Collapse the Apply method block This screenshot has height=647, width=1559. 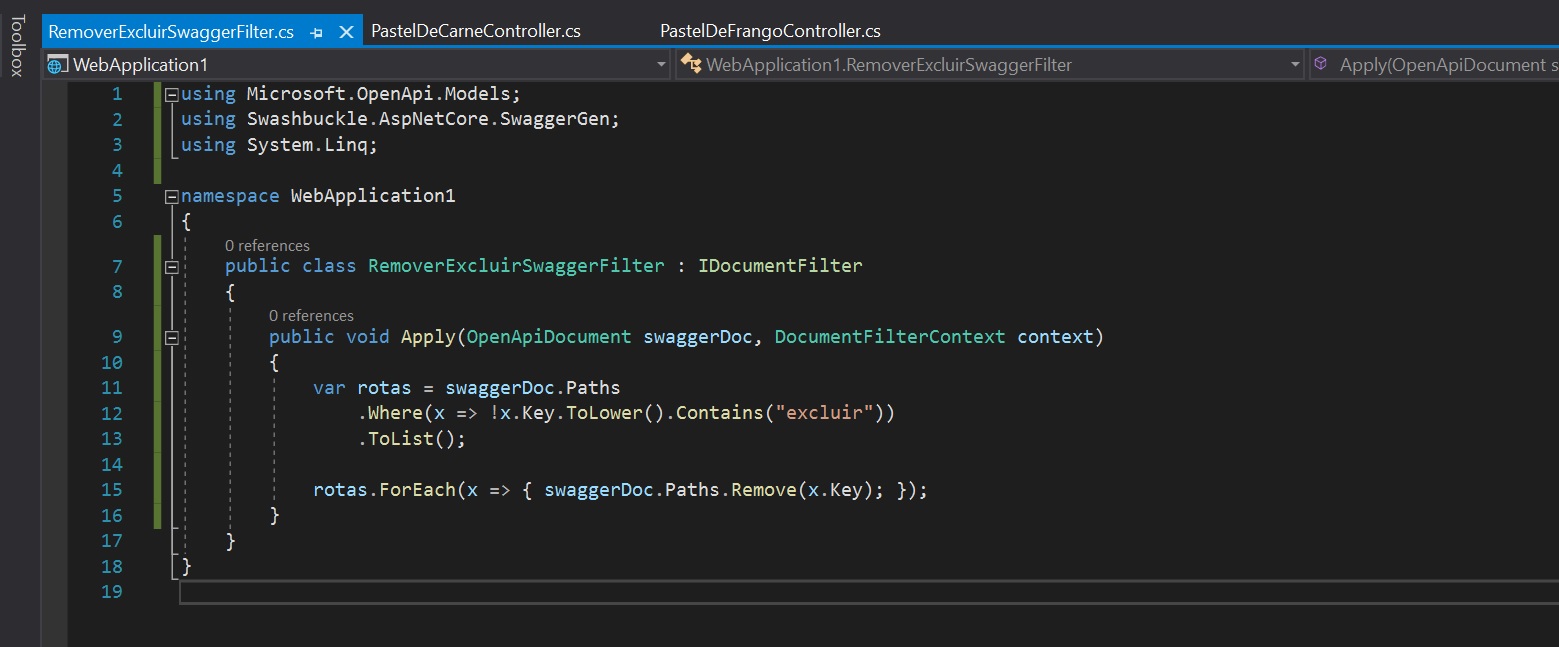pos(172,338)
